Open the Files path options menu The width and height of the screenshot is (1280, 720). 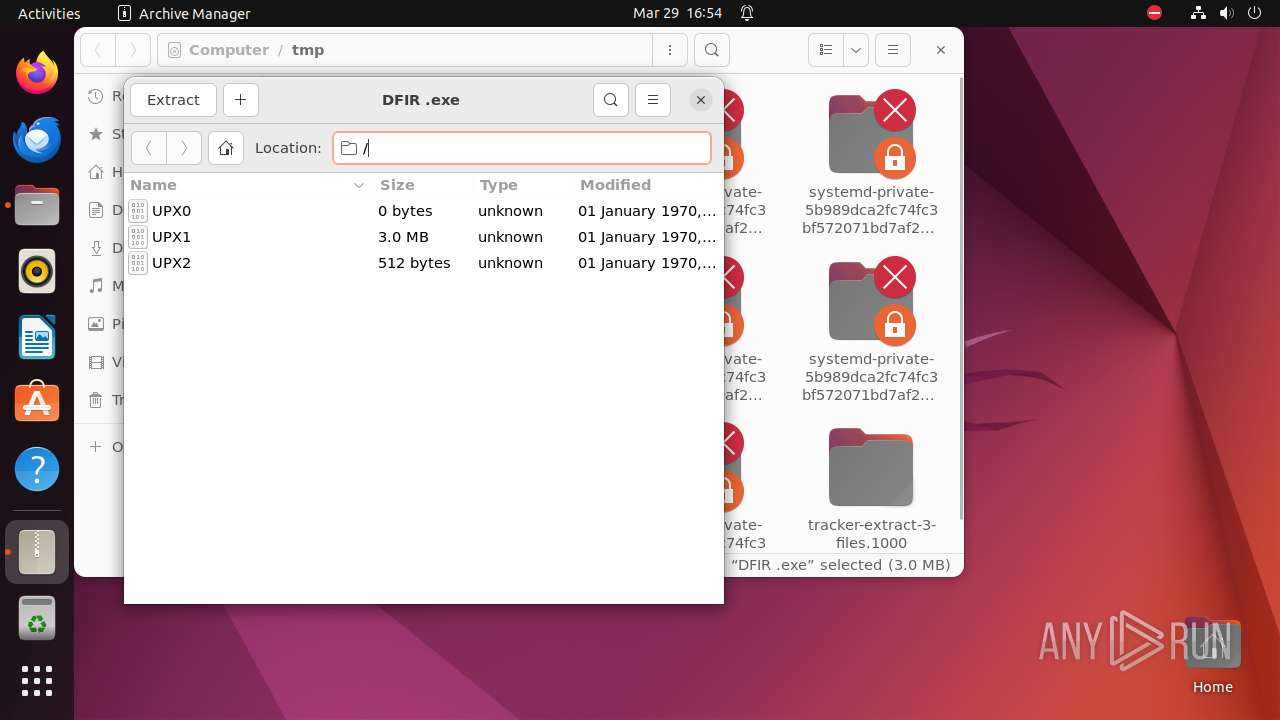(x=669, y=50)
